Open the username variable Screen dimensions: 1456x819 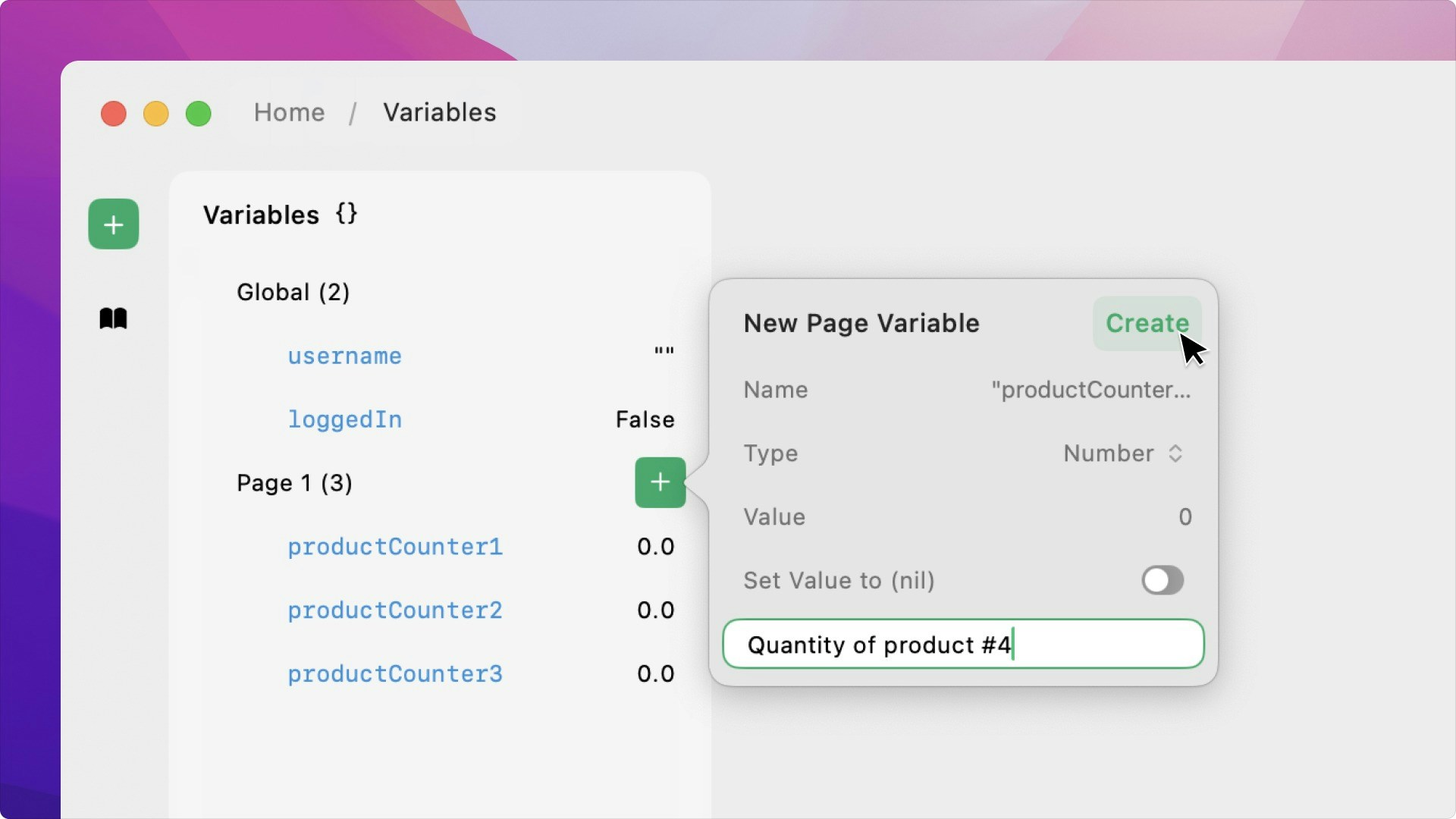pos(344,356)
